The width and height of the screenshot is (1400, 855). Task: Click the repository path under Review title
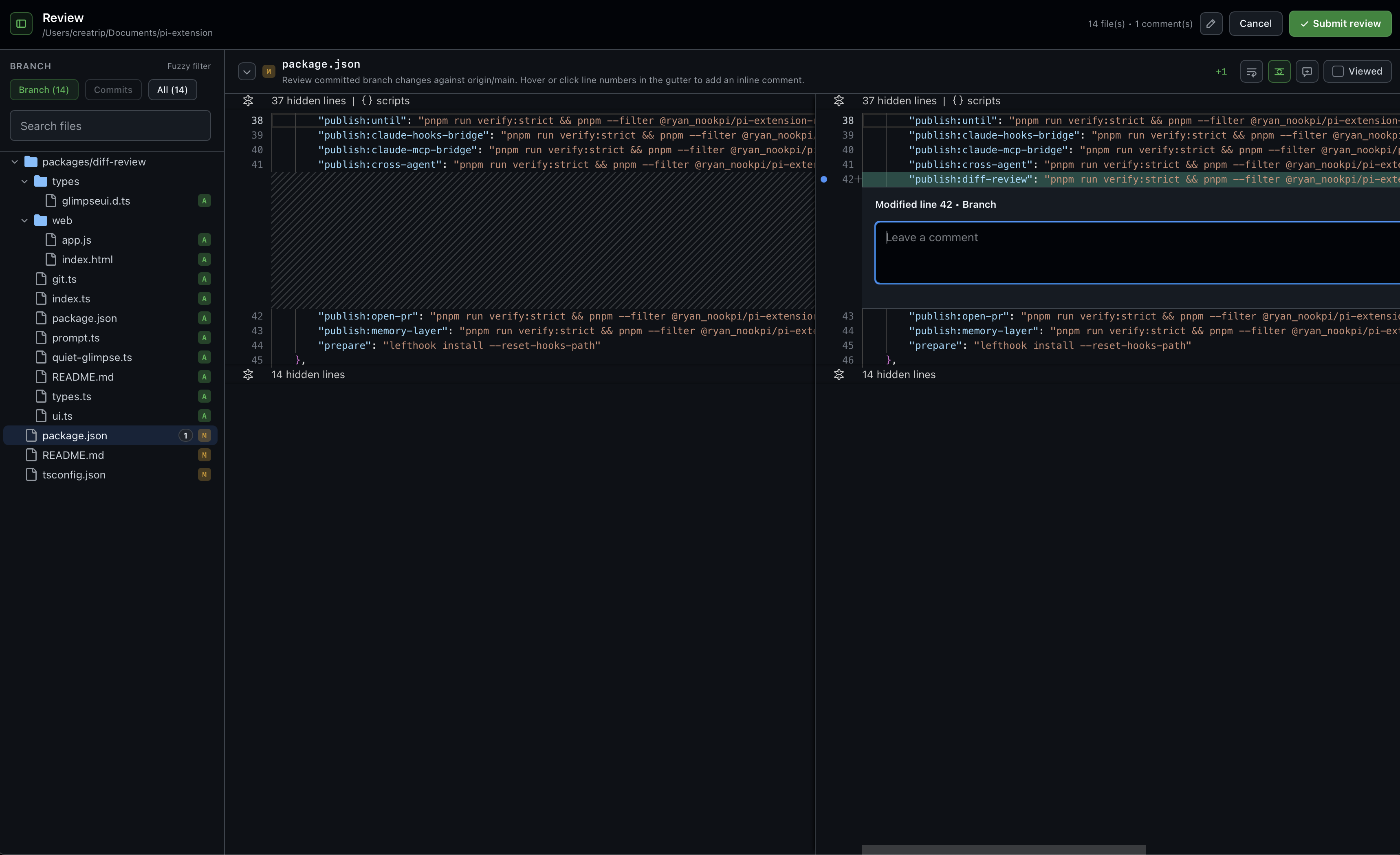[x=127, y=33]
